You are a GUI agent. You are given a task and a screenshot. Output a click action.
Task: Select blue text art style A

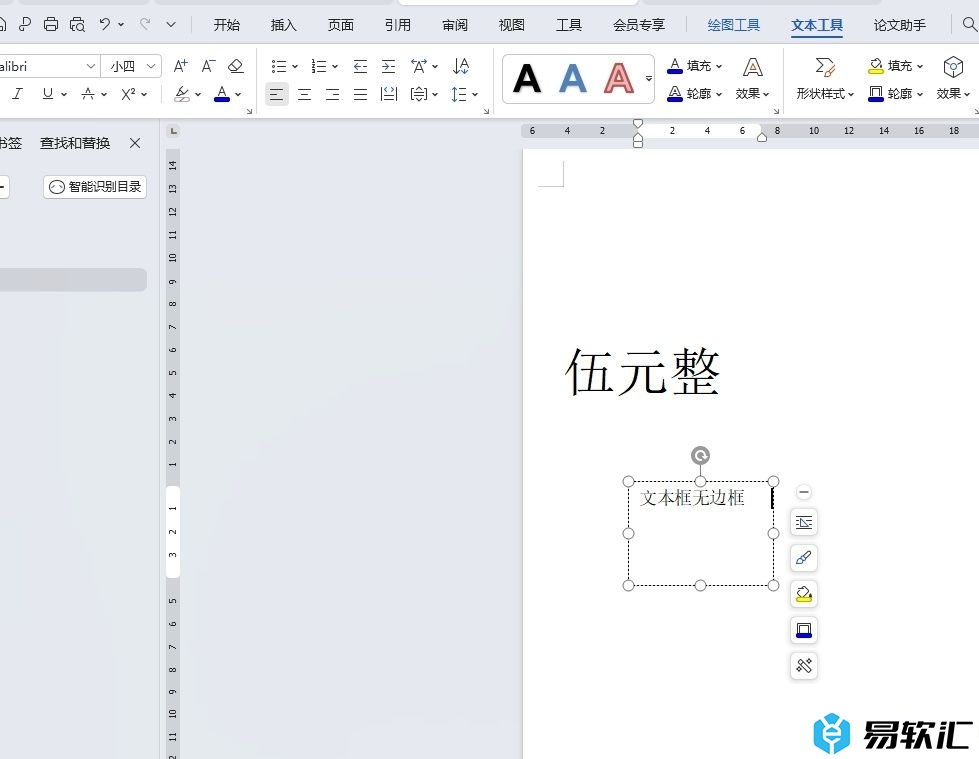(x=573, y=79)
